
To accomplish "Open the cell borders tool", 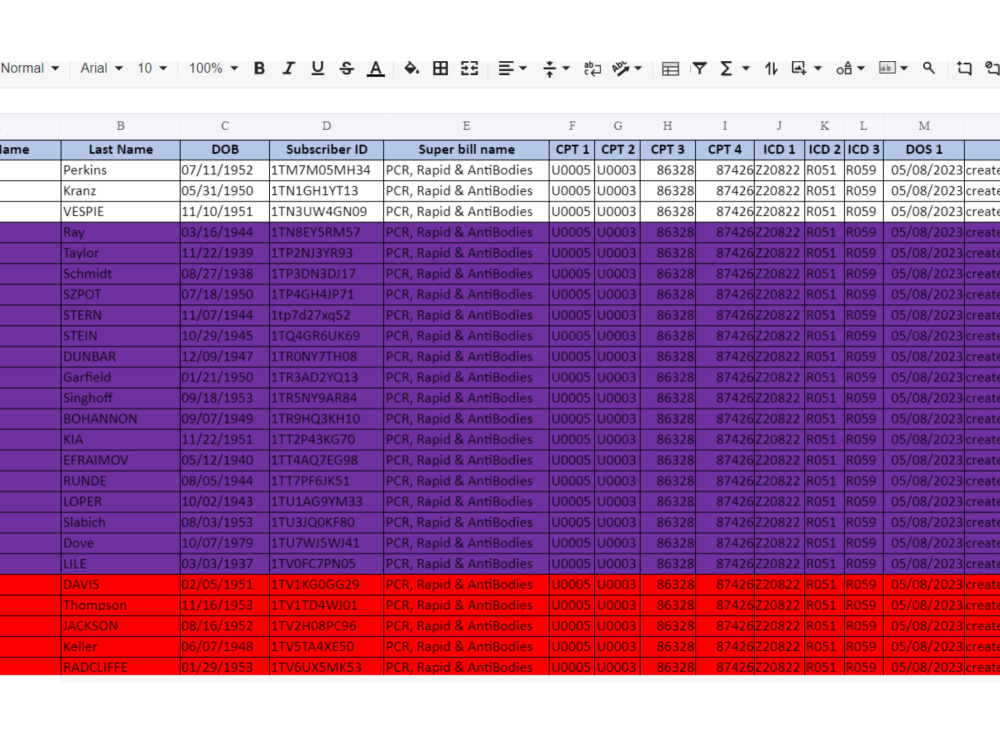I will pyautogui.click(x=440, y=68).
